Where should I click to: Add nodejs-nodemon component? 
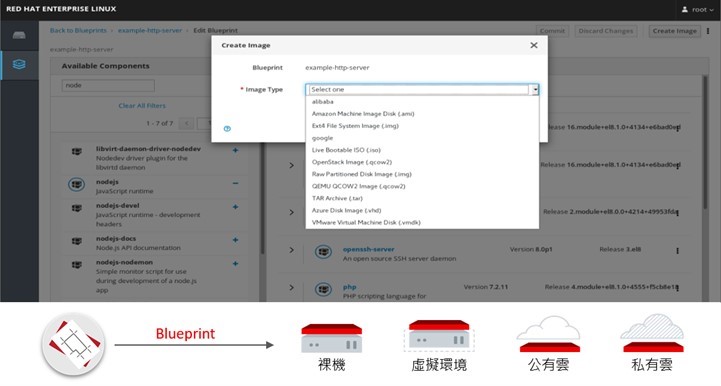pyautogui.click(x=235, y=264)
